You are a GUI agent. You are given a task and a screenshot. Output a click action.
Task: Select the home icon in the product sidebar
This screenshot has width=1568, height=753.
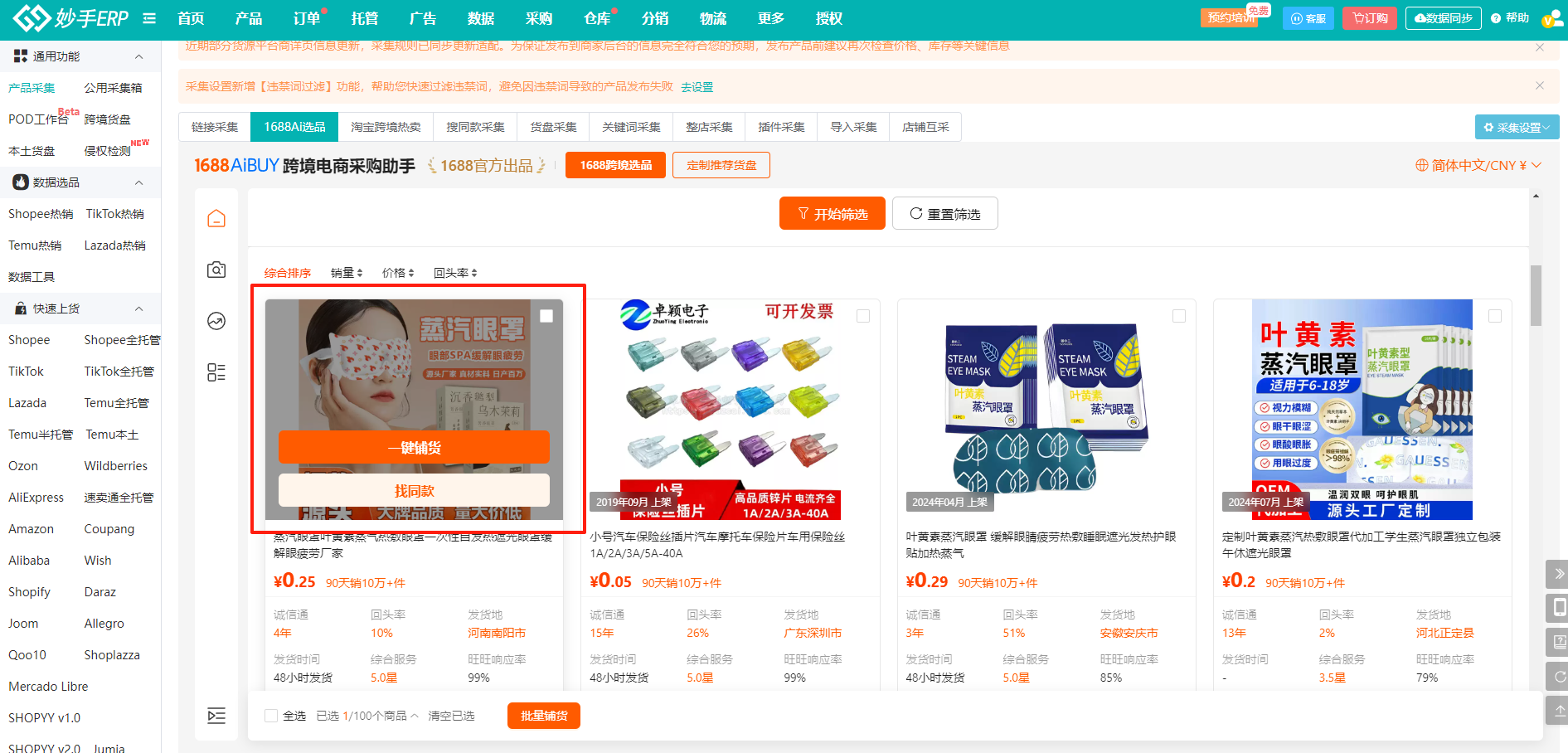(x=216, y=217)
